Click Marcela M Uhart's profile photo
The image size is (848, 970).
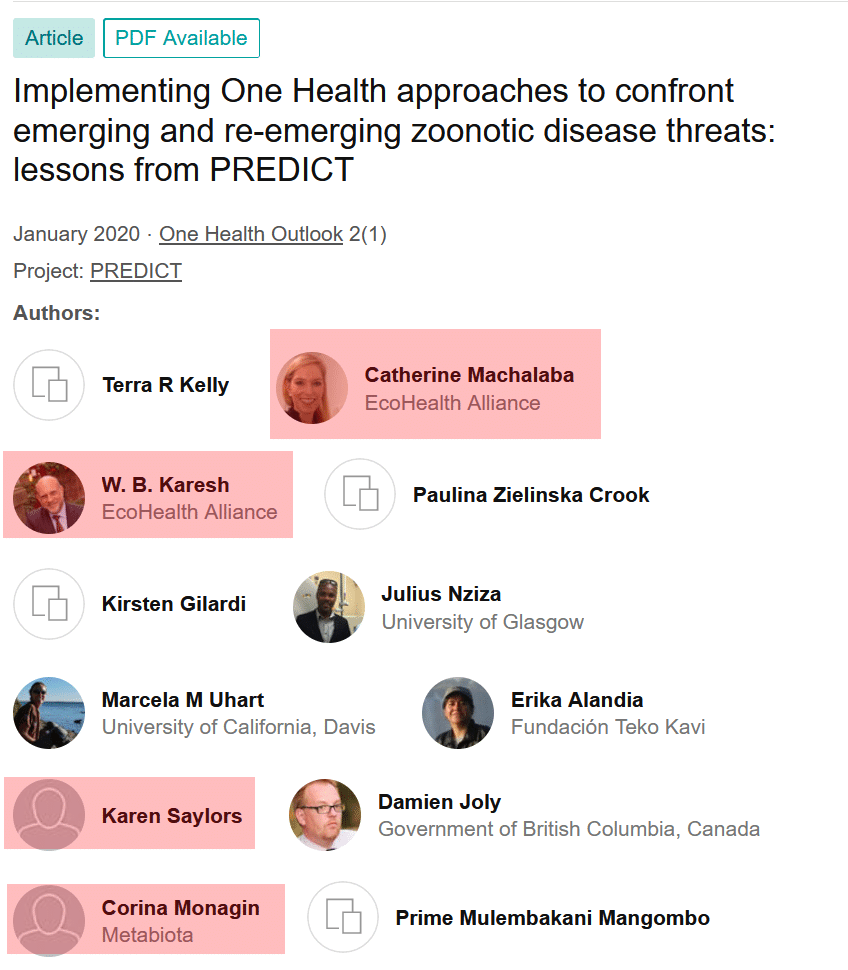coord(49,713)
